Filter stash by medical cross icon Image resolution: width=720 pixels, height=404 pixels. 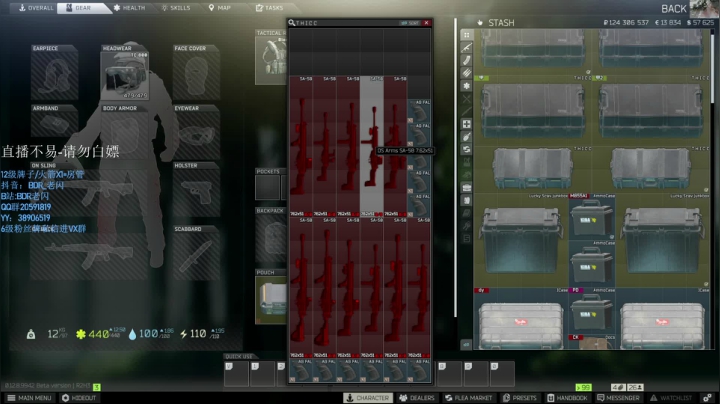pos(467,124)
